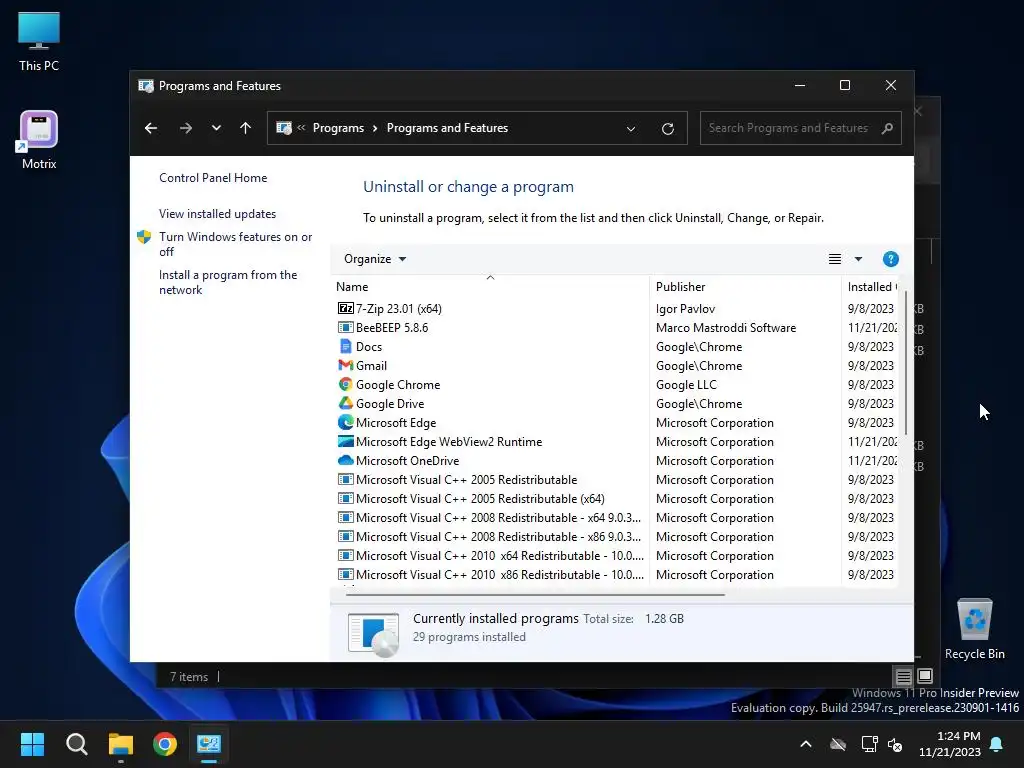Sort list by Name column
Viewport: 1024px width, 768px height.
[490, 287]
